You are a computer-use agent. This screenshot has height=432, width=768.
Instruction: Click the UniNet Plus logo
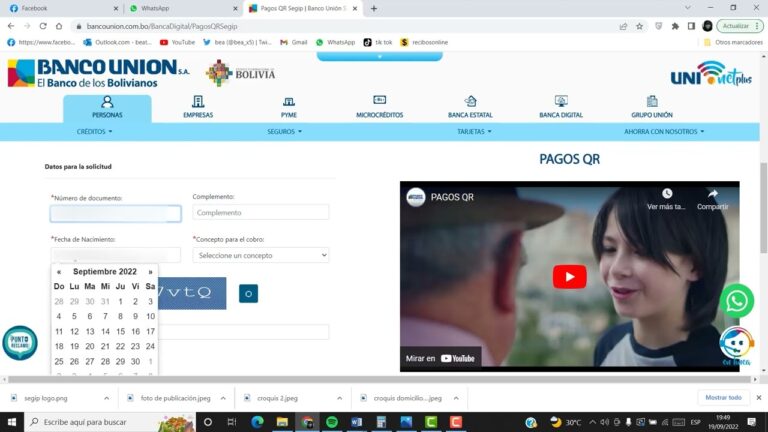tap(711, 73)
